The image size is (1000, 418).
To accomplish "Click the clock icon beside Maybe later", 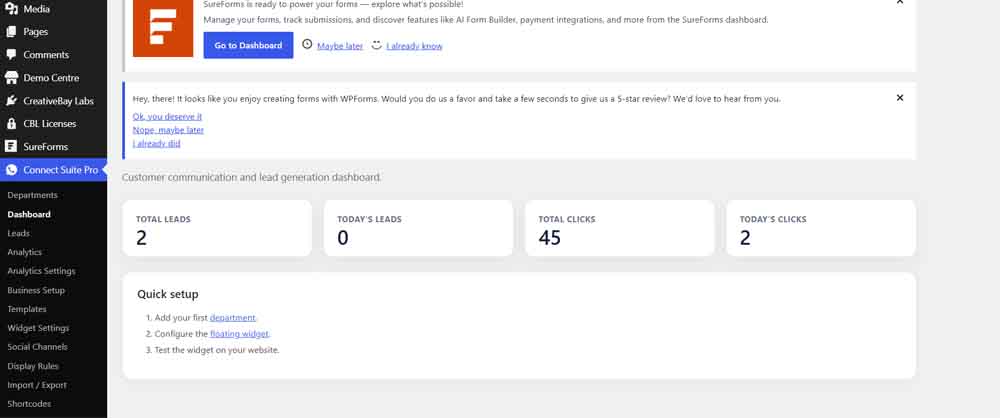I will [307, 45].
